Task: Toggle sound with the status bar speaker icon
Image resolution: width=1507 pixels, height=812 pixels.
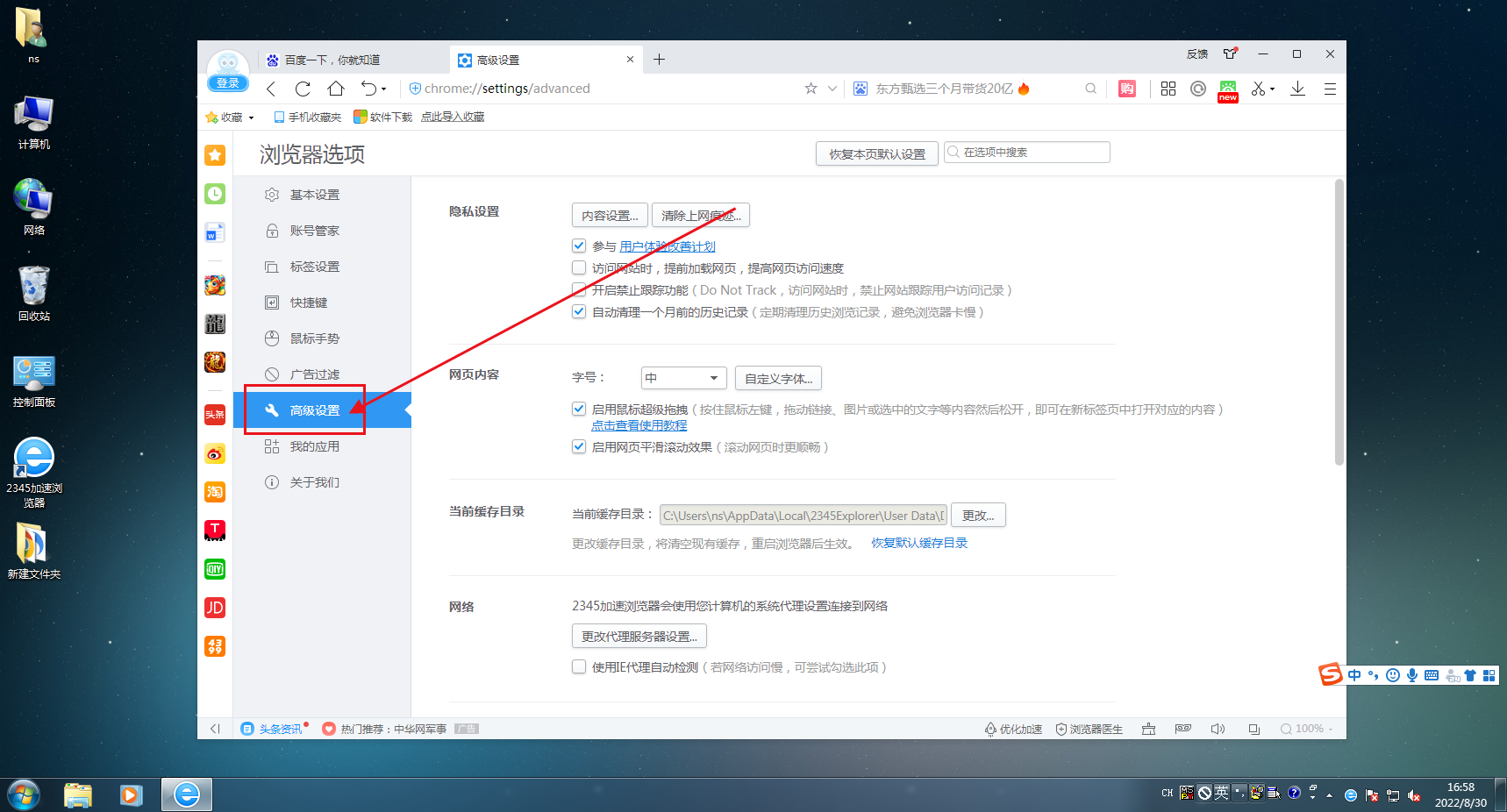Action: tap(1218, 729)
